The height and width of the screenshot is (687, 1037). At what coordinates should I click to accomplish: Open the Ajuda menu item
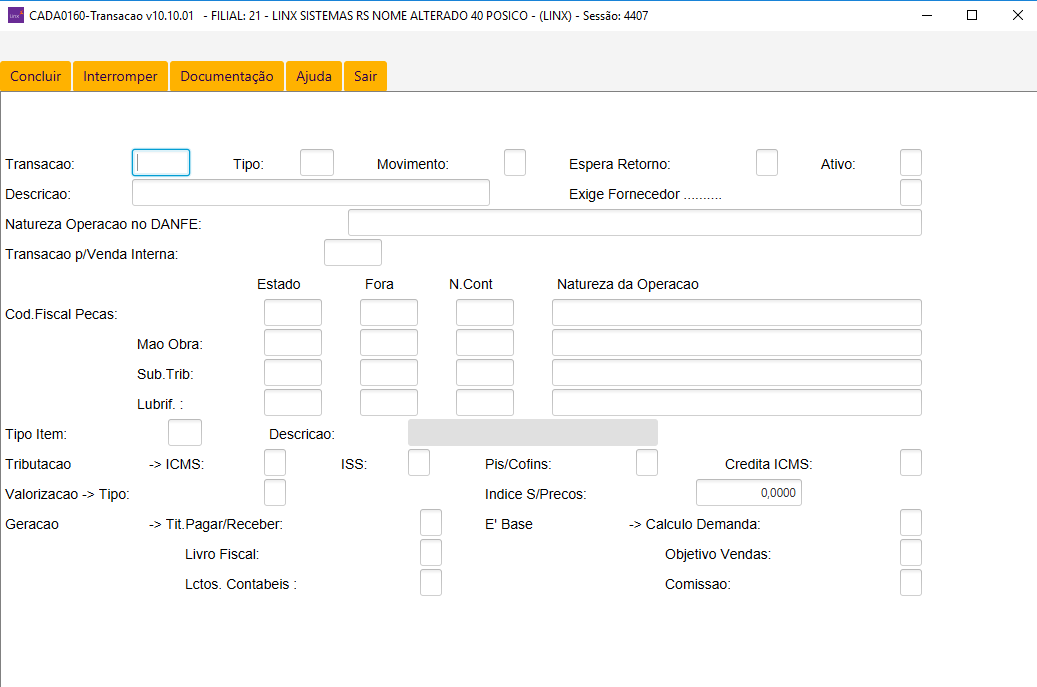click(314, 77)
